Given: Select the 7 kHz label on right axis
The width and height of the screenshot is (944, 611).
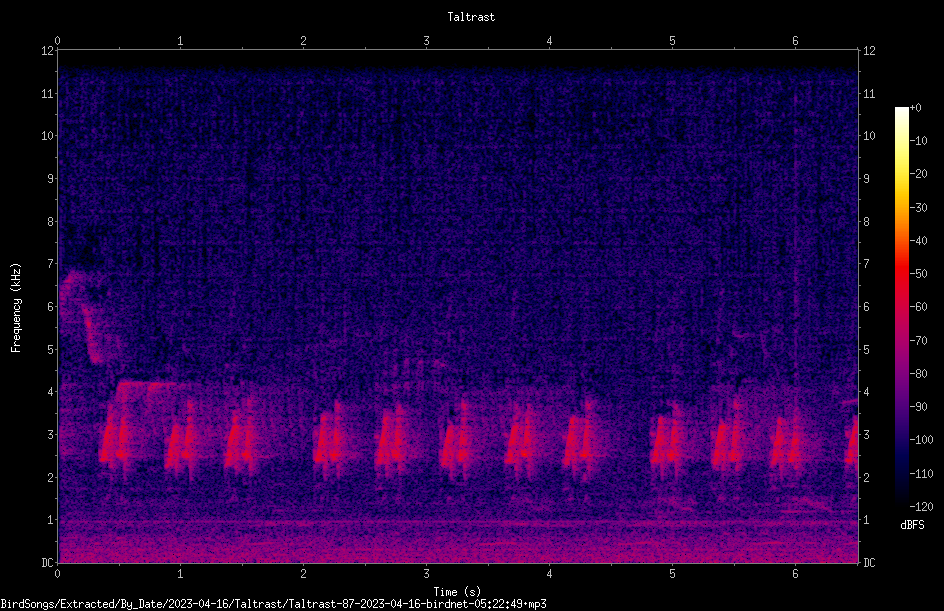Looking at the screenshot, I should (x=866, y=264).
